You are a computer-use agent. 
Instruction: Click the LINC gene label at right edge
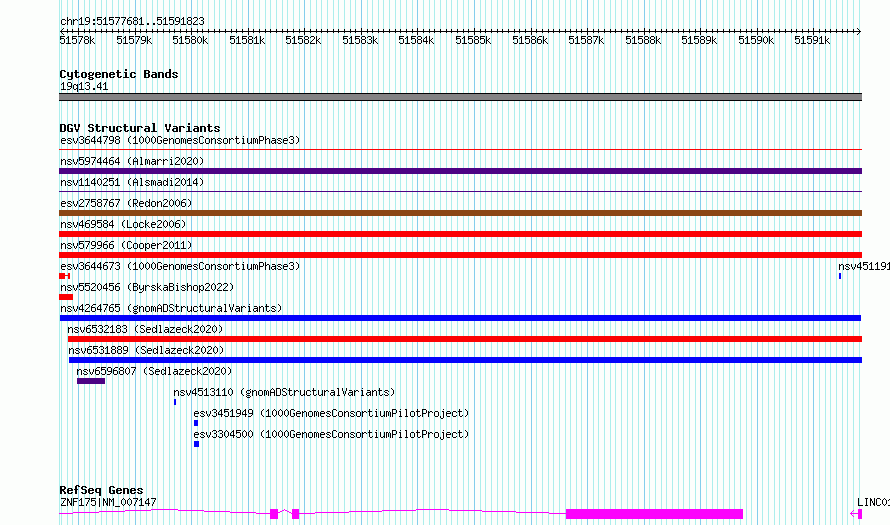[x=874, y=502]
